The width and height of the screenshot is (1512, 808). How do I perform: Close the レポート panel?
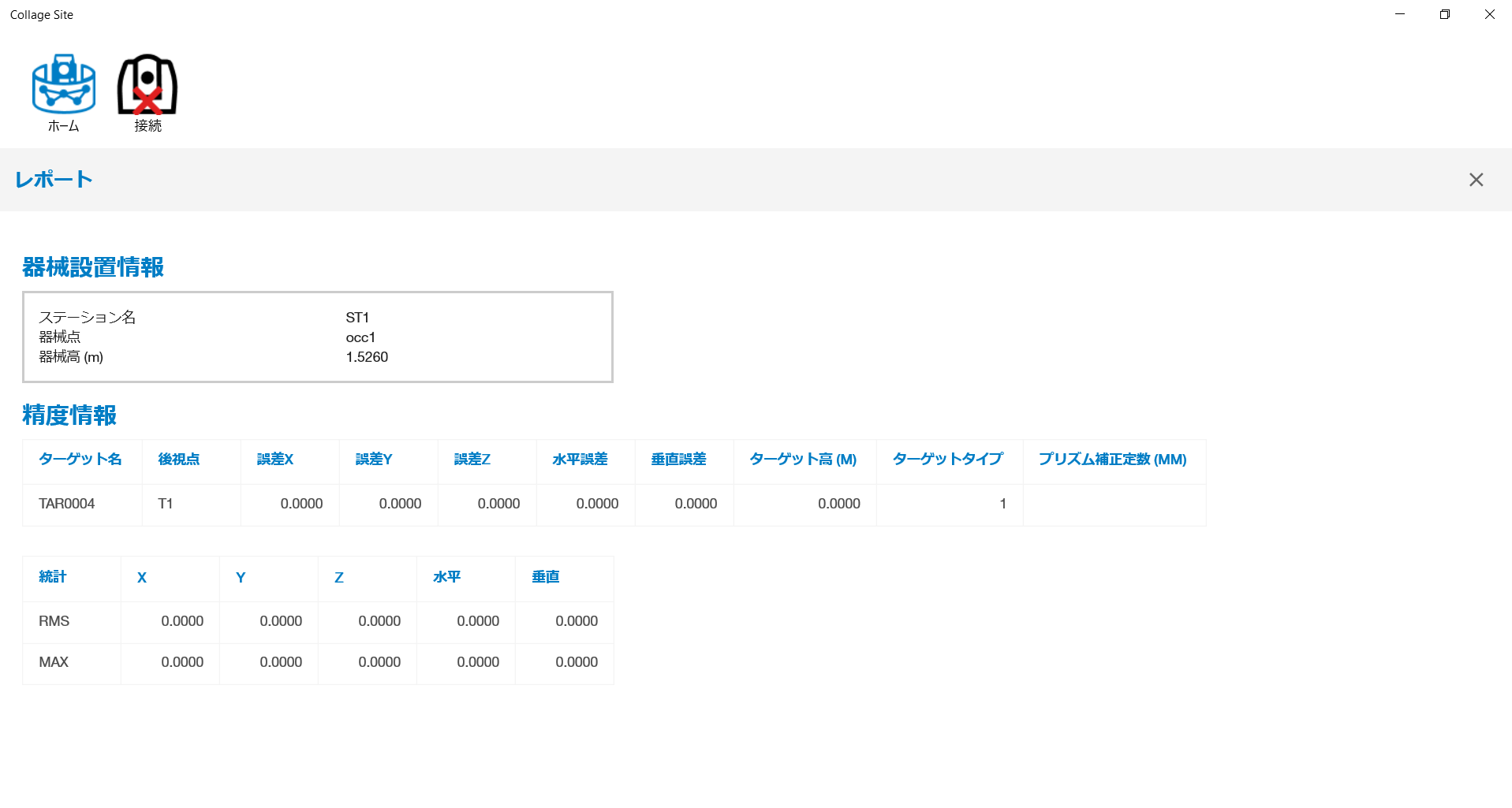[1476, 180]
